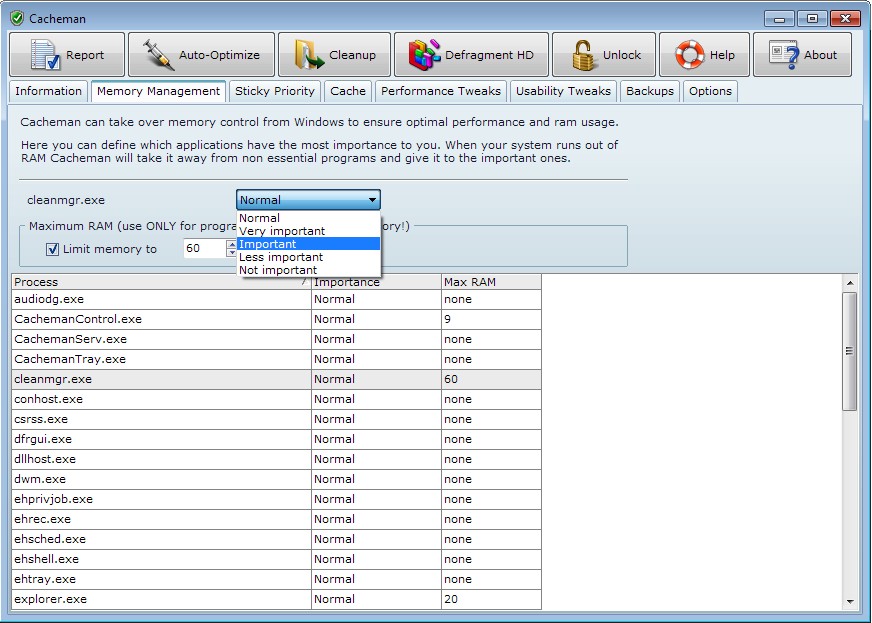Sort by the Process column header
Image resolution: width=872 pixels, height=623 pixels.
pyautogui.click(x=161, y=282)
